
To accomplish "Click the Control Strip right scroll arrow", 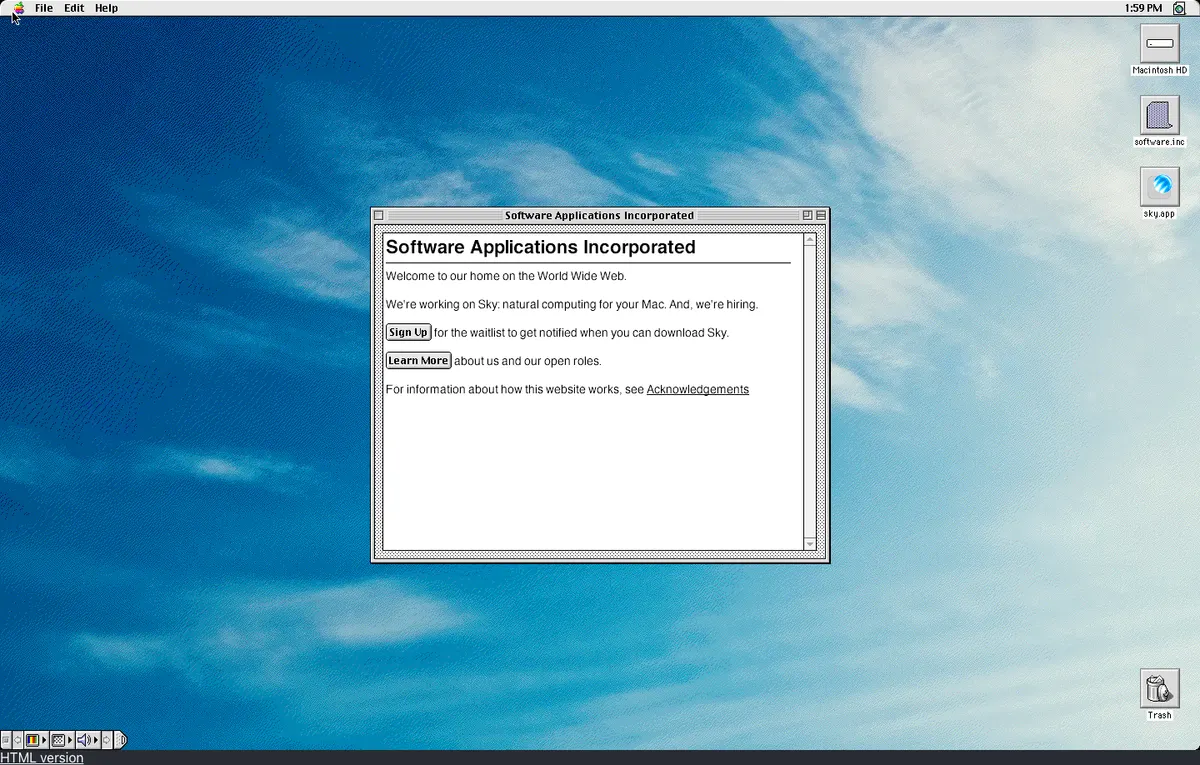I will (x=107, y=740).
